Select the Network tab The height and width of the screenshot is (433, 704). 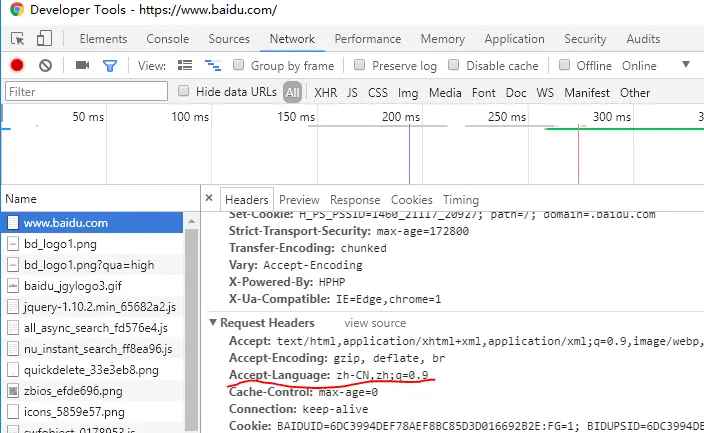point(292,39)
